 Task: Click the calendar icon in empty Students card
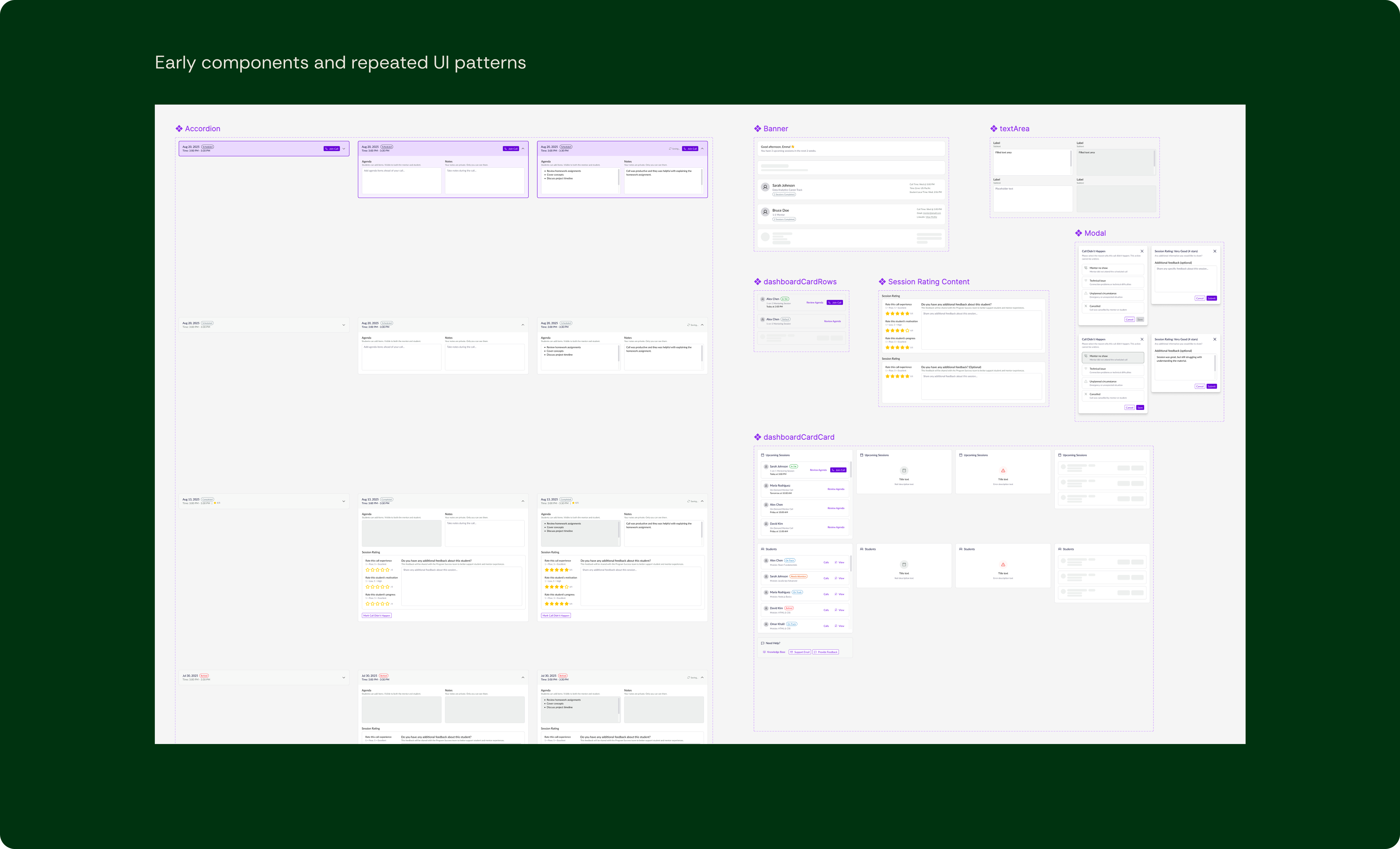click(904, 565)
